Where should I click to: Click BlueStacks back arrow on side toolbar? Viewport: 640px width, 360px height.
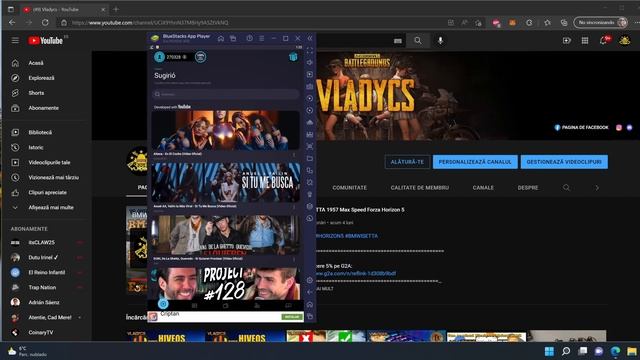pyautogui.click(x=310, y=292)
